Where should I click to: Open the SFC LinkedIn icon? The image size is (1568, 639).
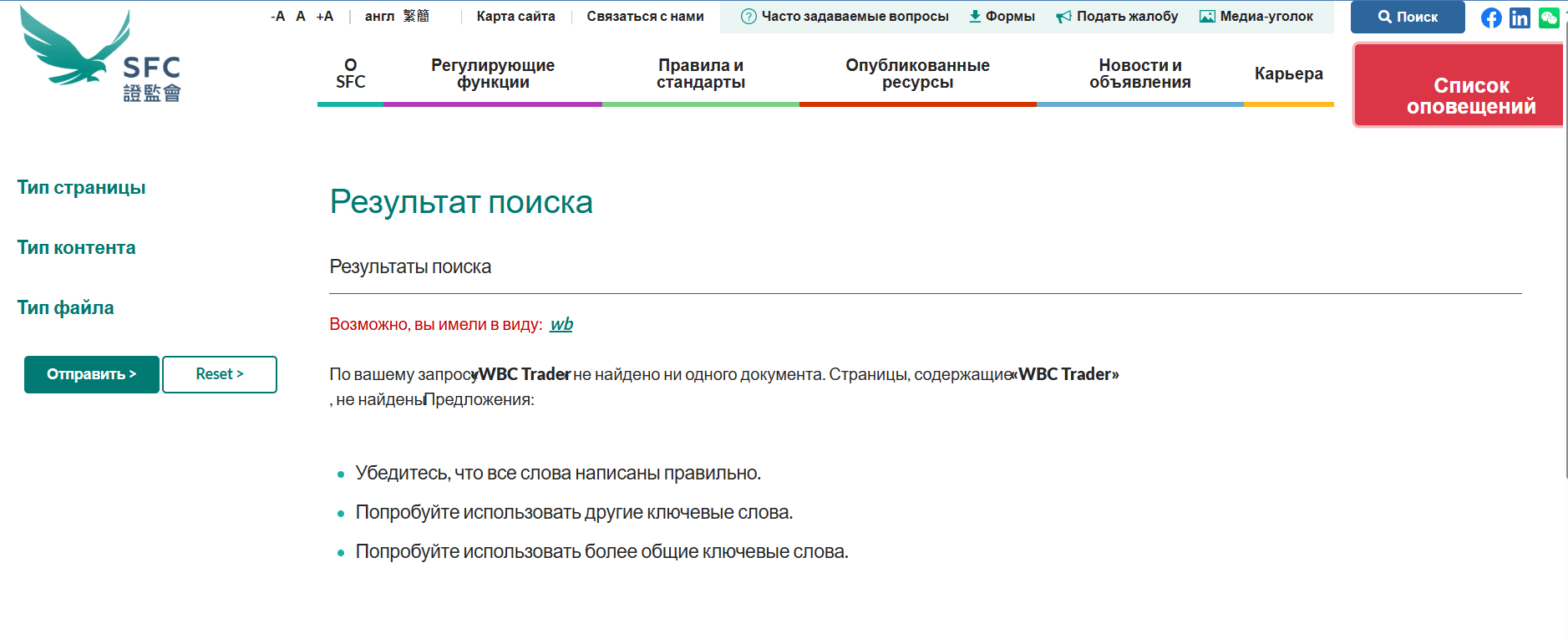click(x=1520, y=18)
